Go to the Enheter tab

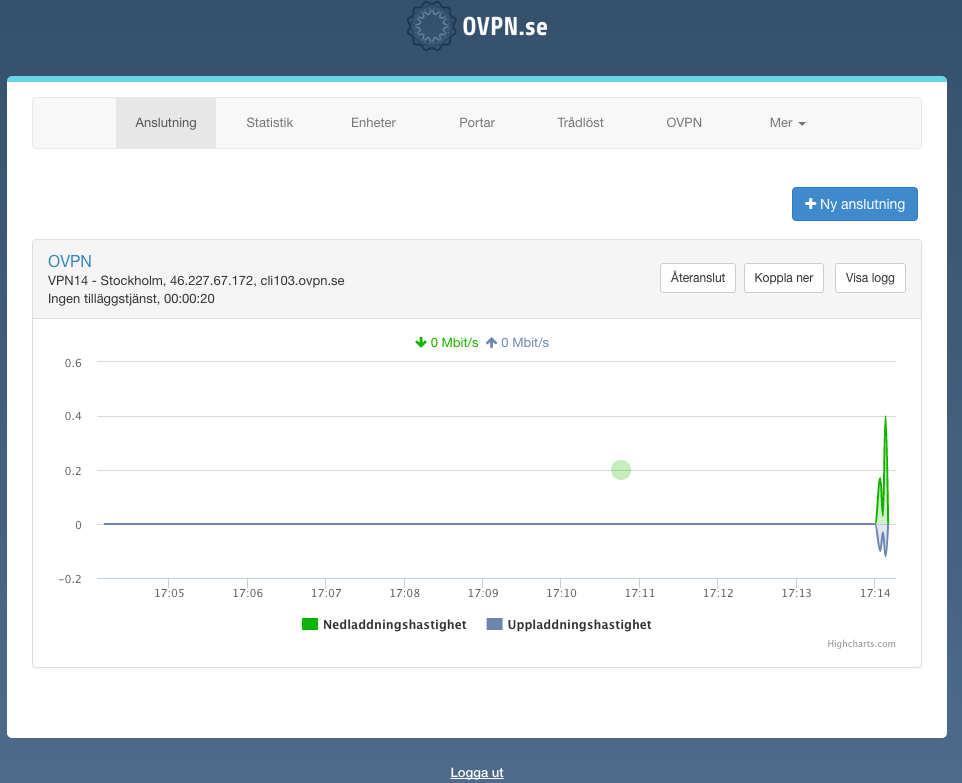tap(373, 123)
